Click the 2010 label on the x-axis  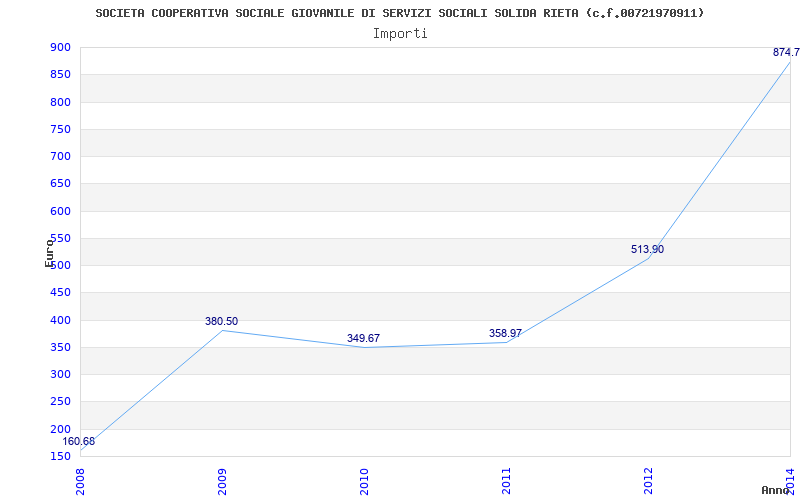(364, 480)
